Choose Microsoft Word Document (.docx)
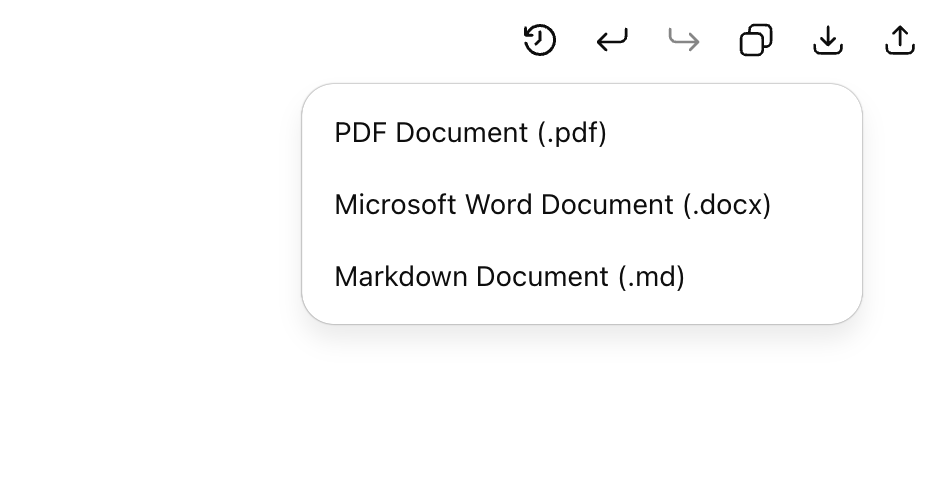This screenshot has width=934, height=492. tap(582, 204)
